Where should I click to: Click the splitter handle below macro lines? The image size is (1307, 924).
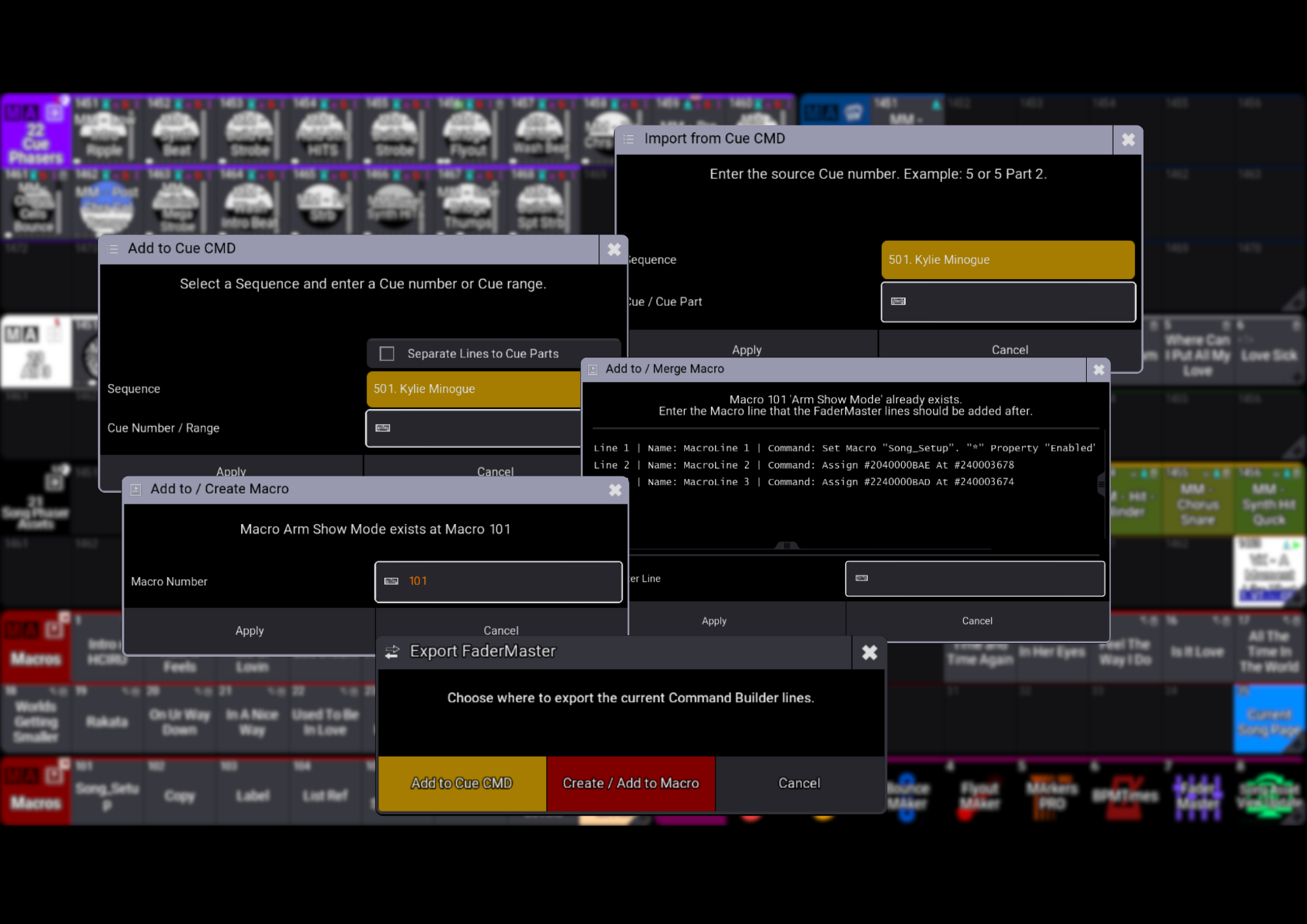click(787, 546)
